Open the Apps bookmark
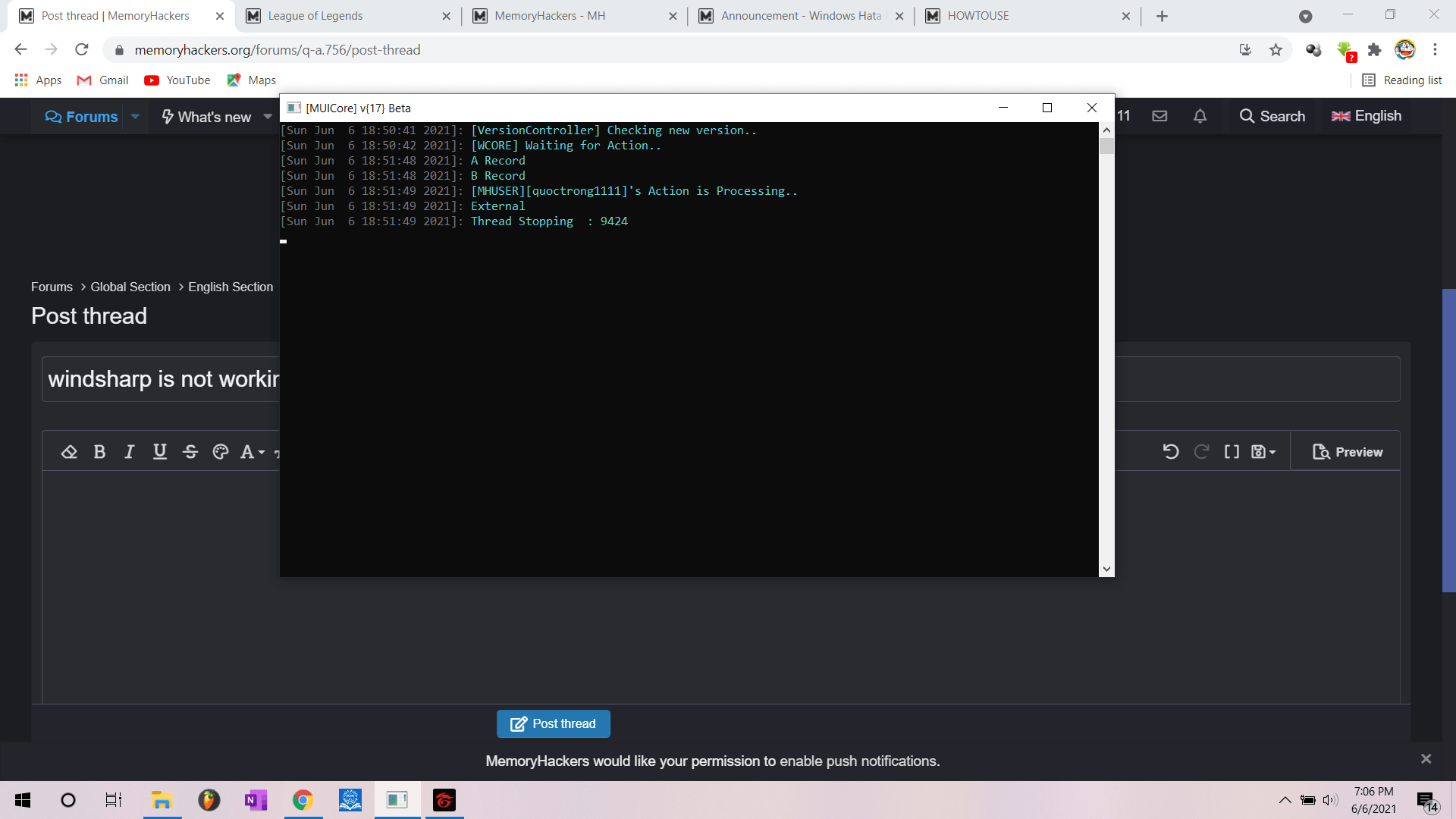This screenshot has height=819, width=1456. tap(38, 80)
